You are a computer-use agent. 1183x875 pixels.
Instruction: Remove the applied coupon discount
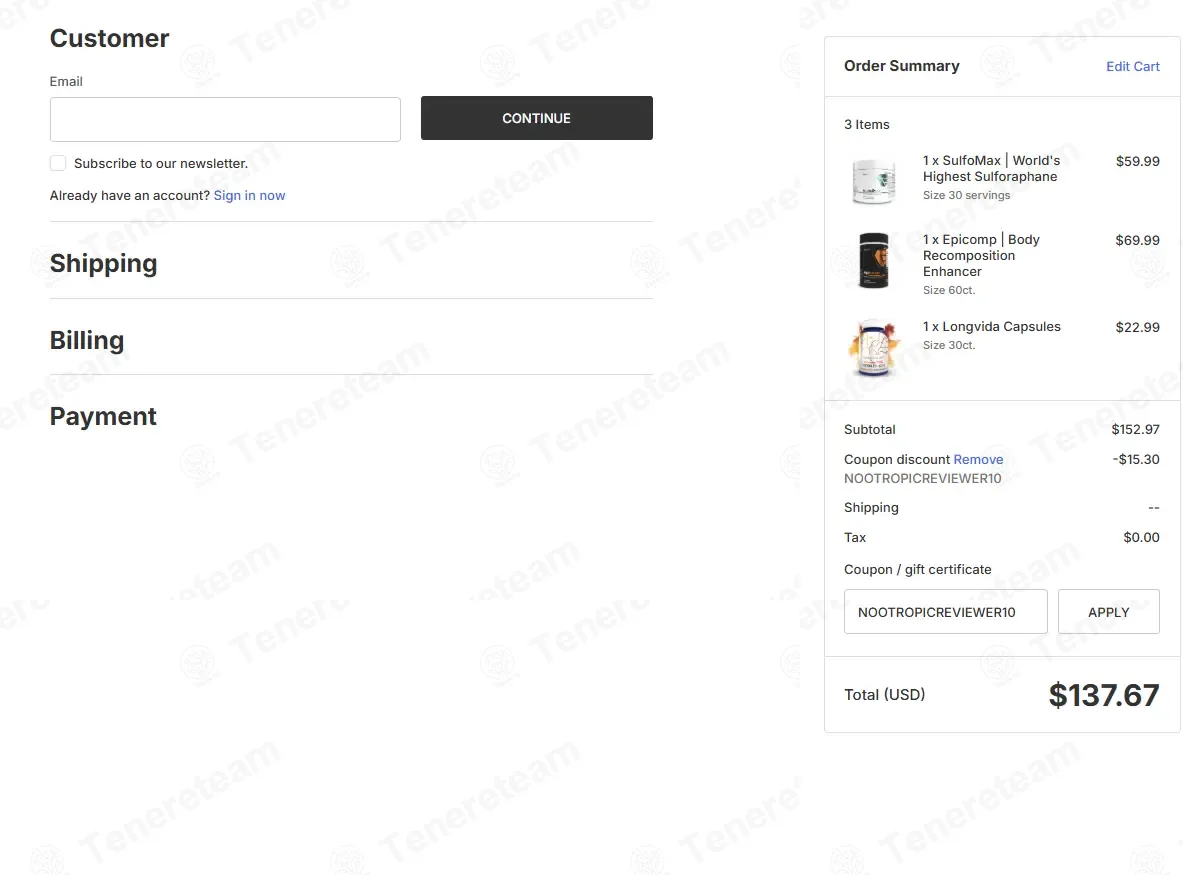(978, 459)
